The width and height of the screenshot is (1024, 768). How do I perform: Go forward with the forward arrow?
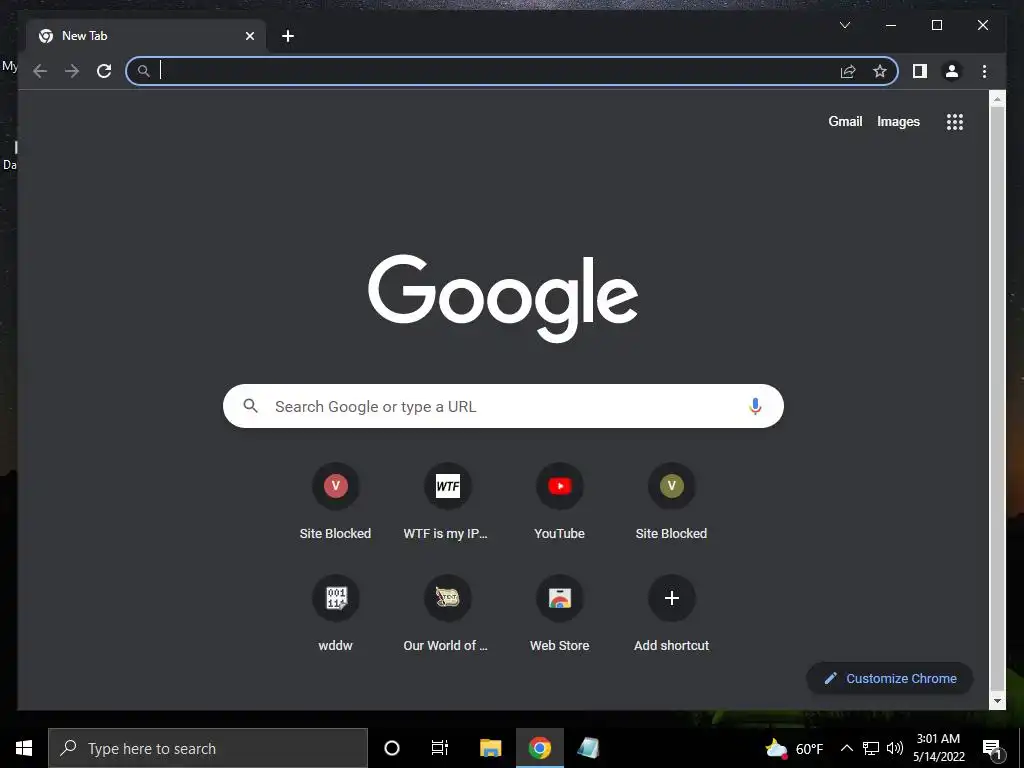point(72,71)
